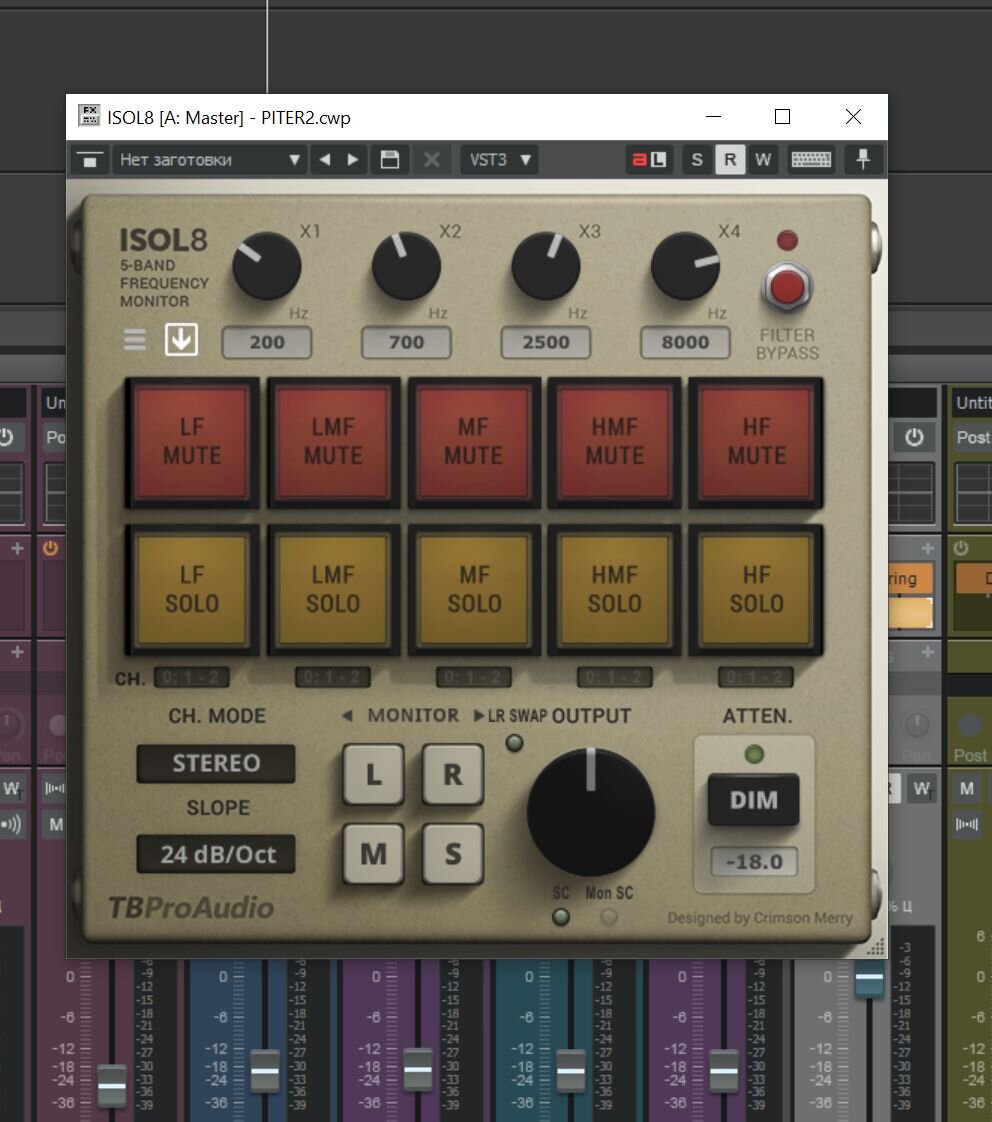
Task: Solo the HMF band
Action: tap(614, 589)
